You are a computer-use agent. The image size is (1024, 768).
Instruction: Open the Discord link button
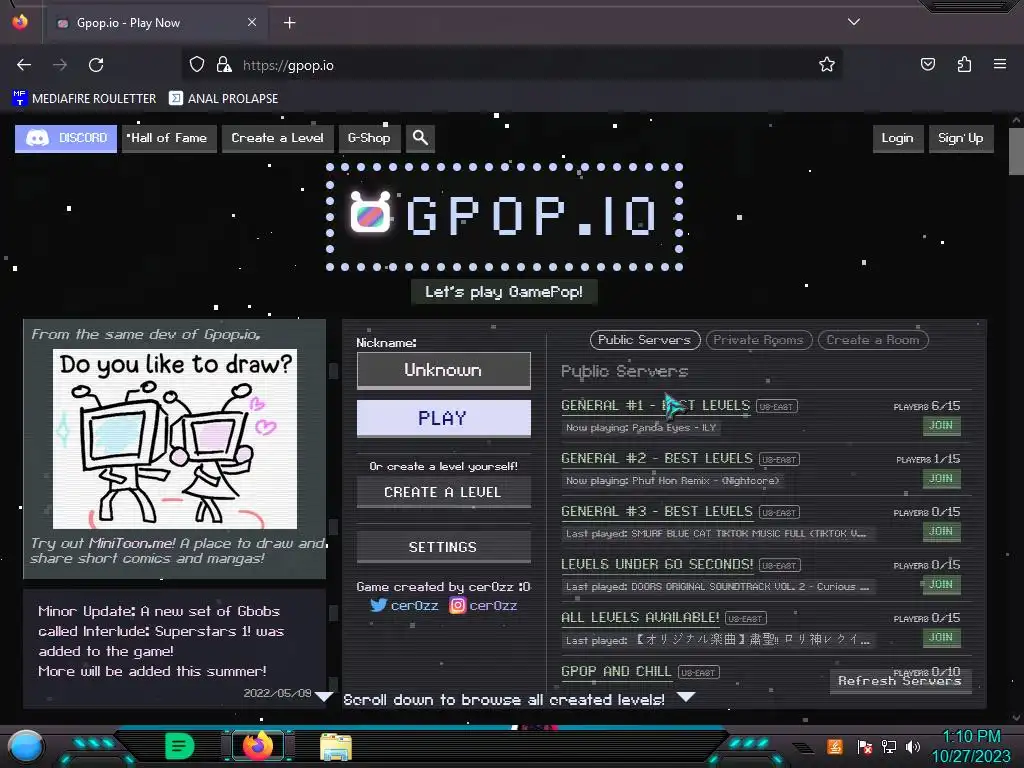click(x=66, y=138)
